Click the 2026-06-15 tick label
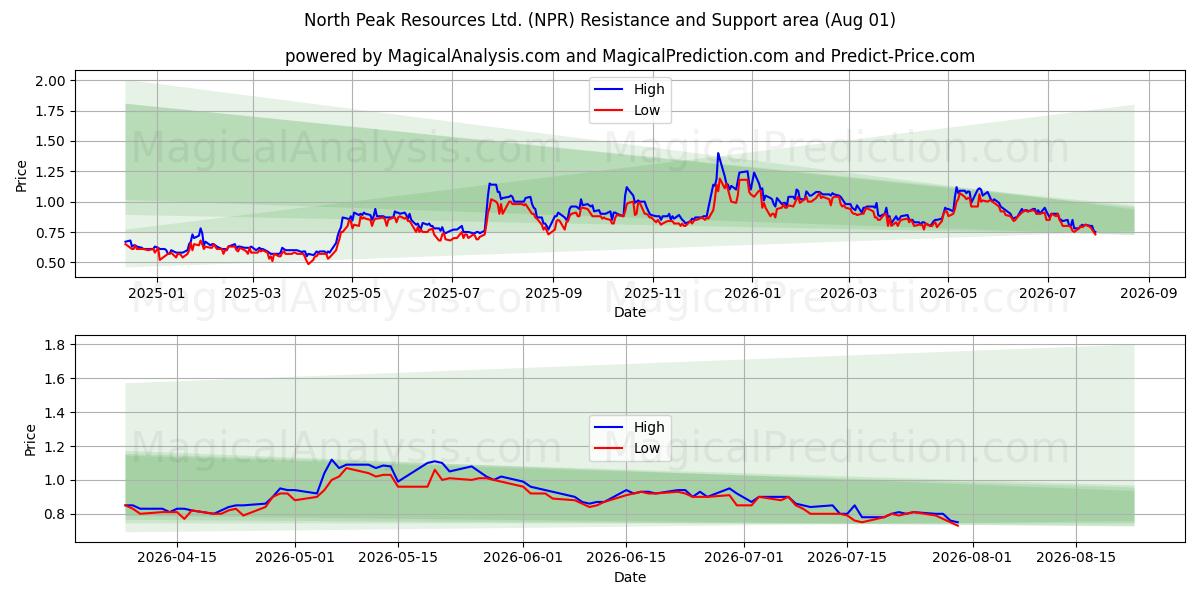 (x=627, y=558)
